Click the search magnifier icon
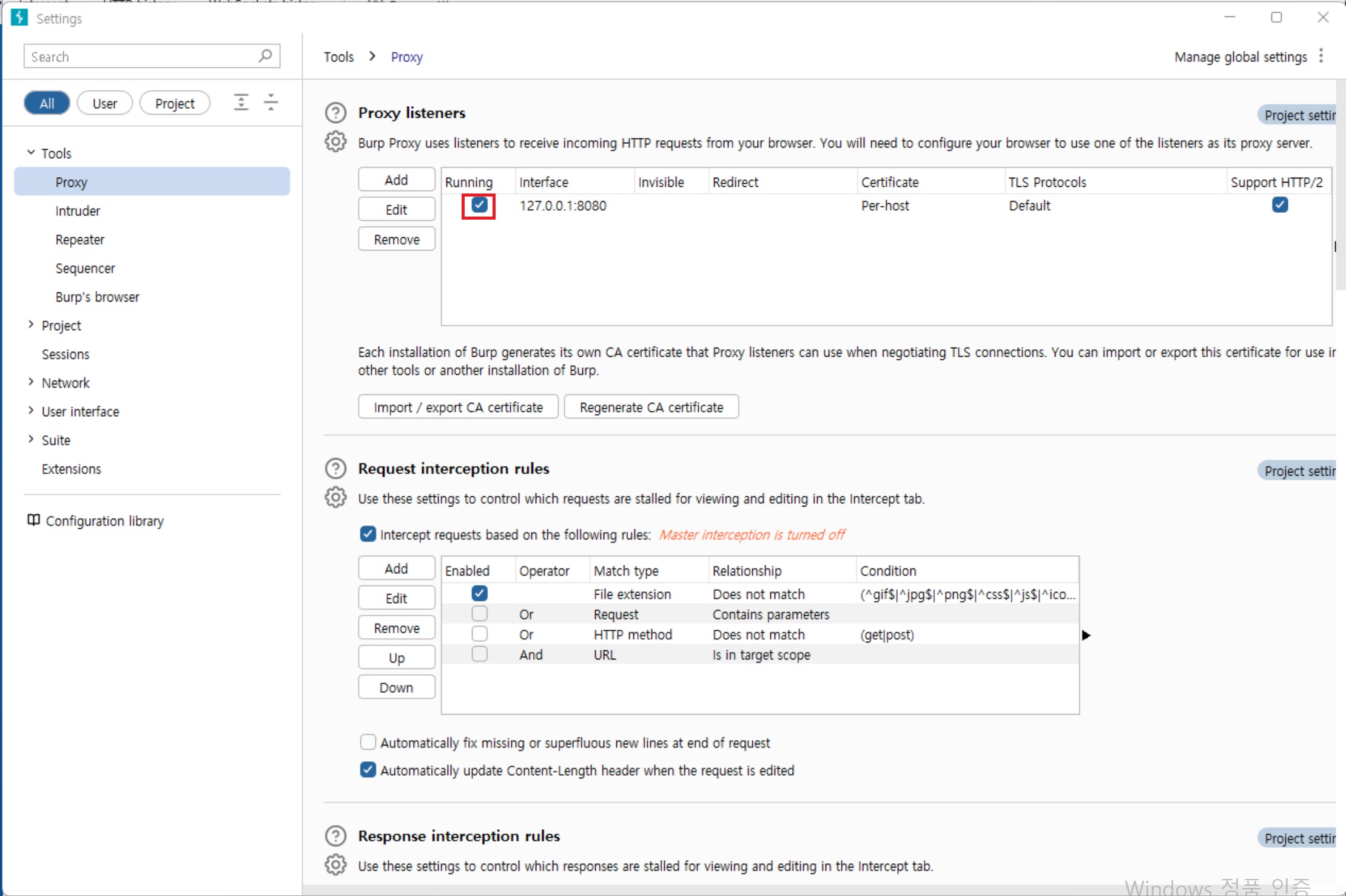The image size is (1346, 896). [265, 56]
